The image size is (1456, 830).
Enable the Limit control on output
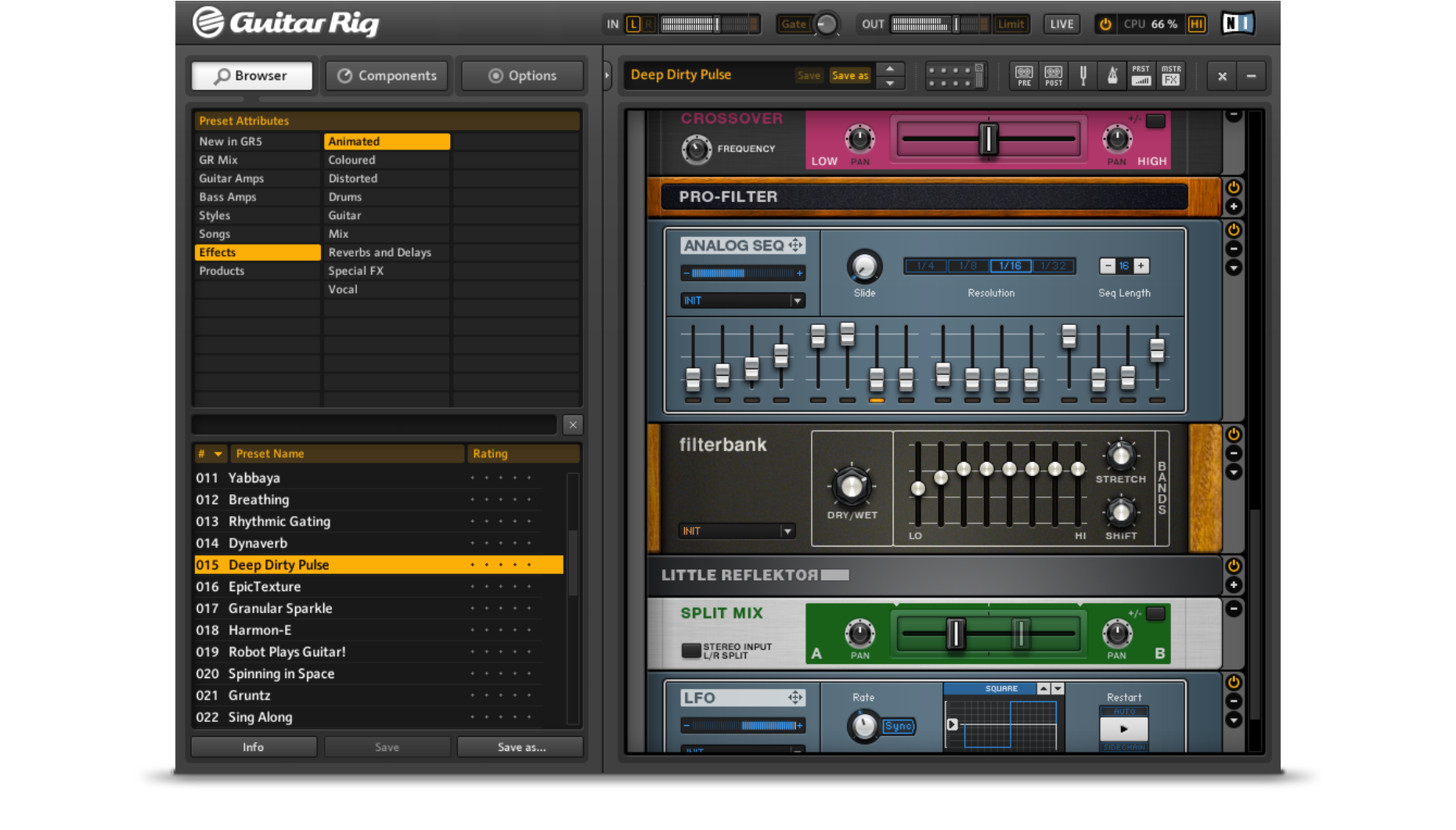[1011, 23]
